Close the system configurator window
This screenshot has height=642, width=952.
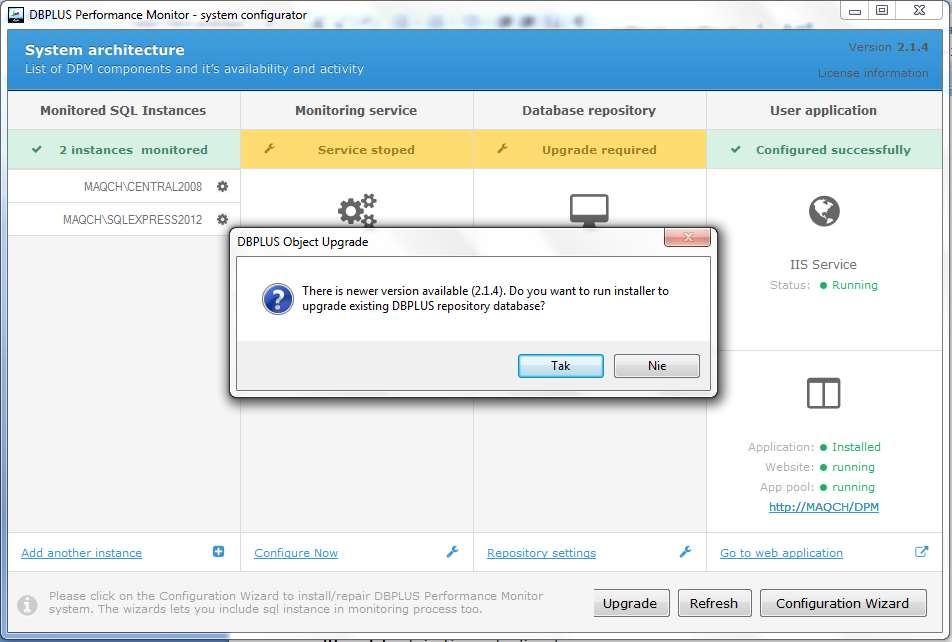(x=919, y=10)
